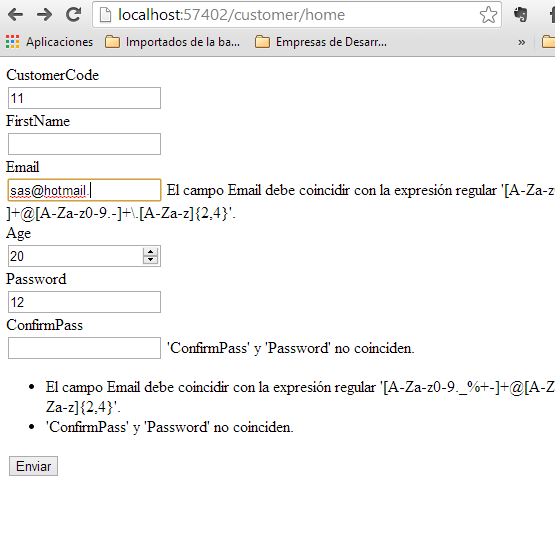This screenshot has width=555, height=539.
Task: Place the cursor in the Email field
Action: tap(84, 190)
